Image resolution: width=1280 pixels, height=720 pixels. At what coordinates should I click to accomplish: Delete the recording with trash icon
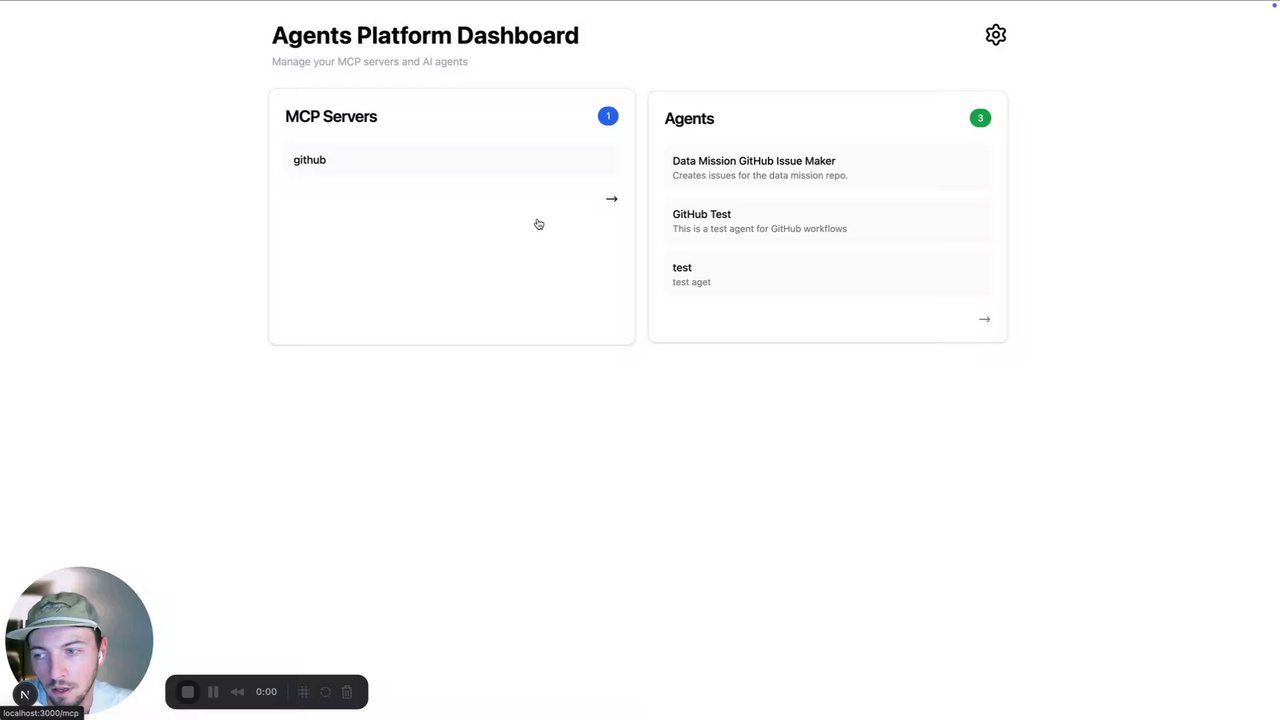(x=347, y=692)
